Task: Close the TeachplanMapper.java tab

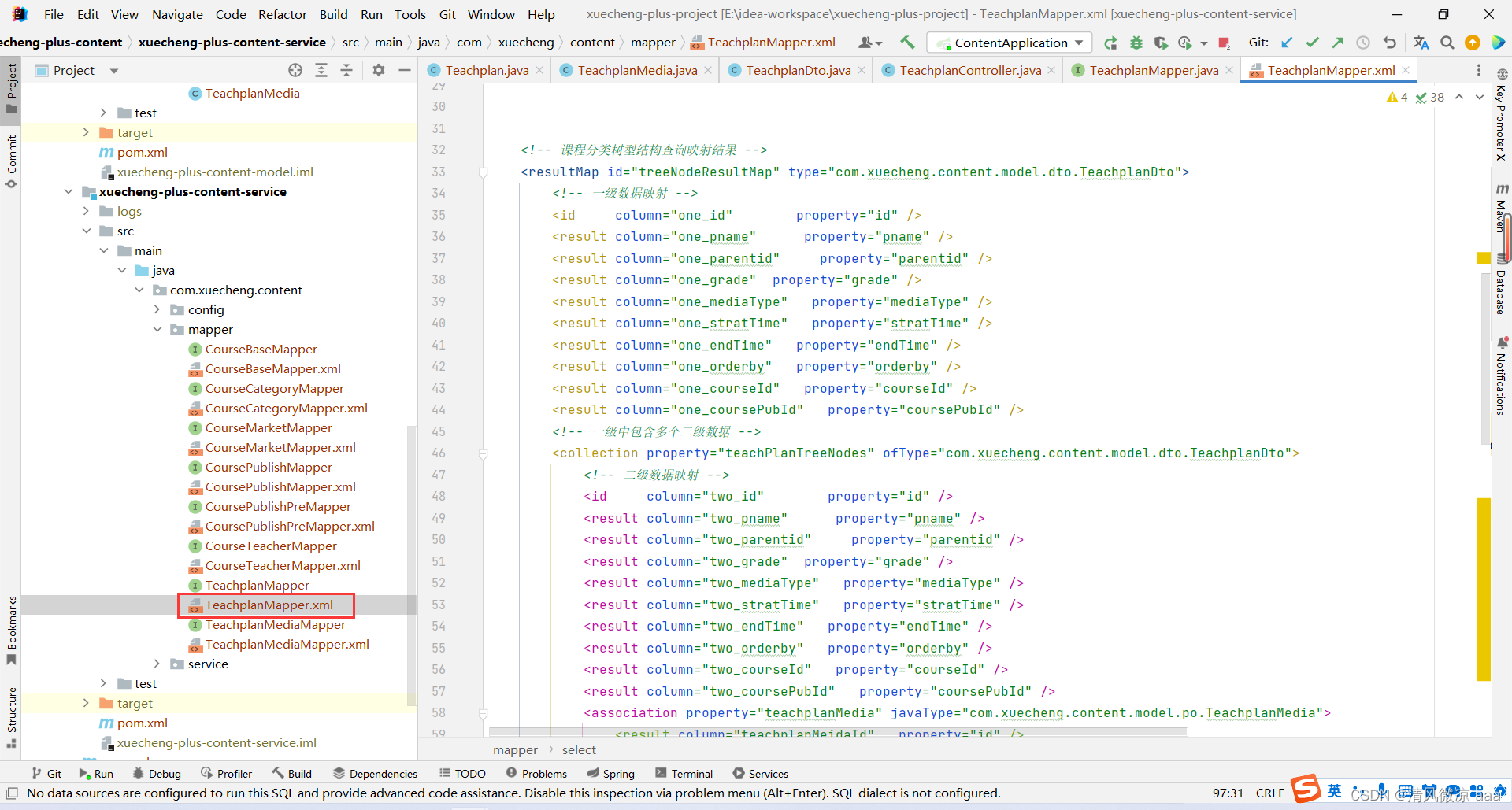Action: [x=1229, y=70]
